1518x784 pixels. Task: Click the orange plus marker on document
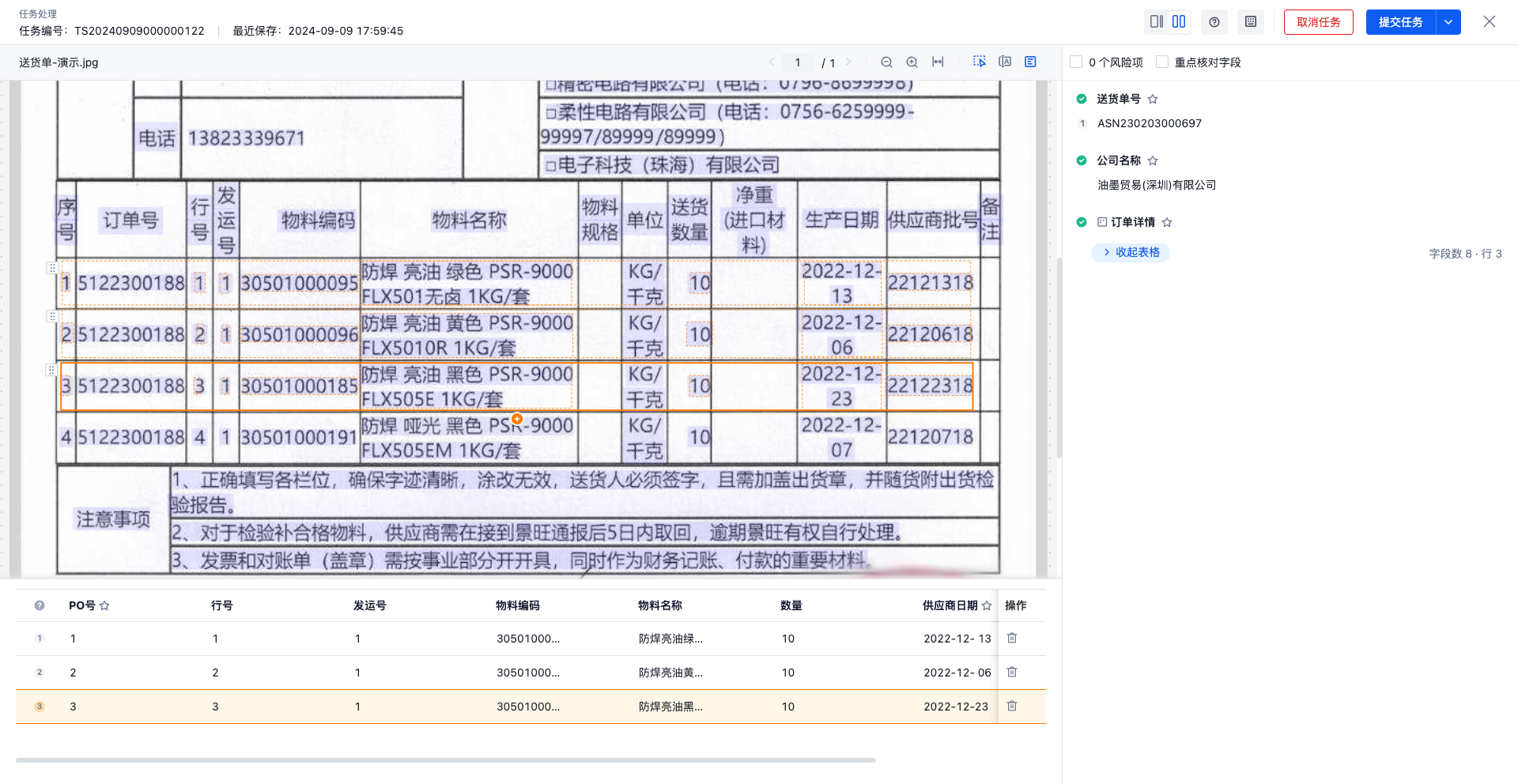[x=517, y=419]
